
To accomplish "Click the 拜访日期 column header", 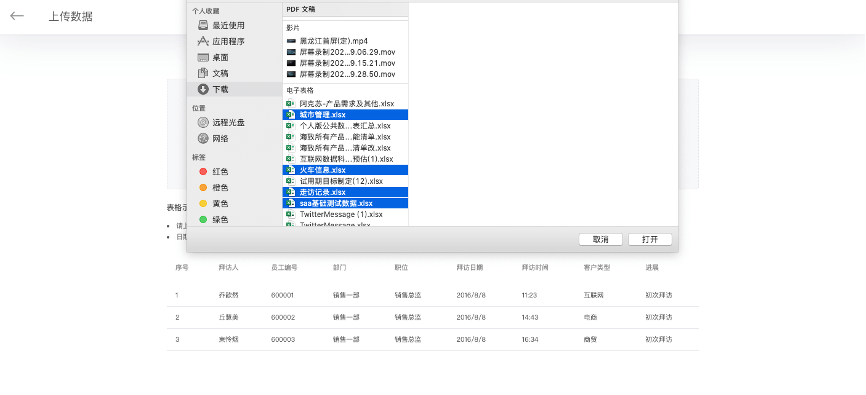I will tap(469, 267).
